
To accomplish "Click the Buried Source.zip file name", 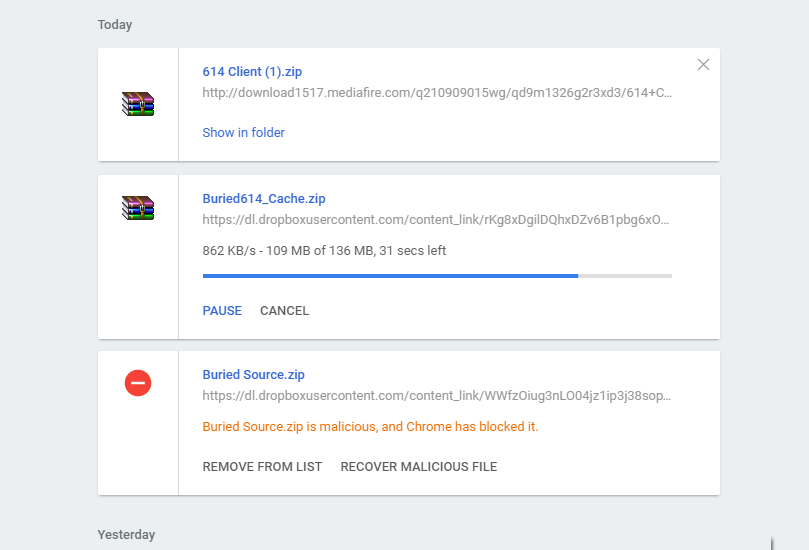I will [254, 375].
